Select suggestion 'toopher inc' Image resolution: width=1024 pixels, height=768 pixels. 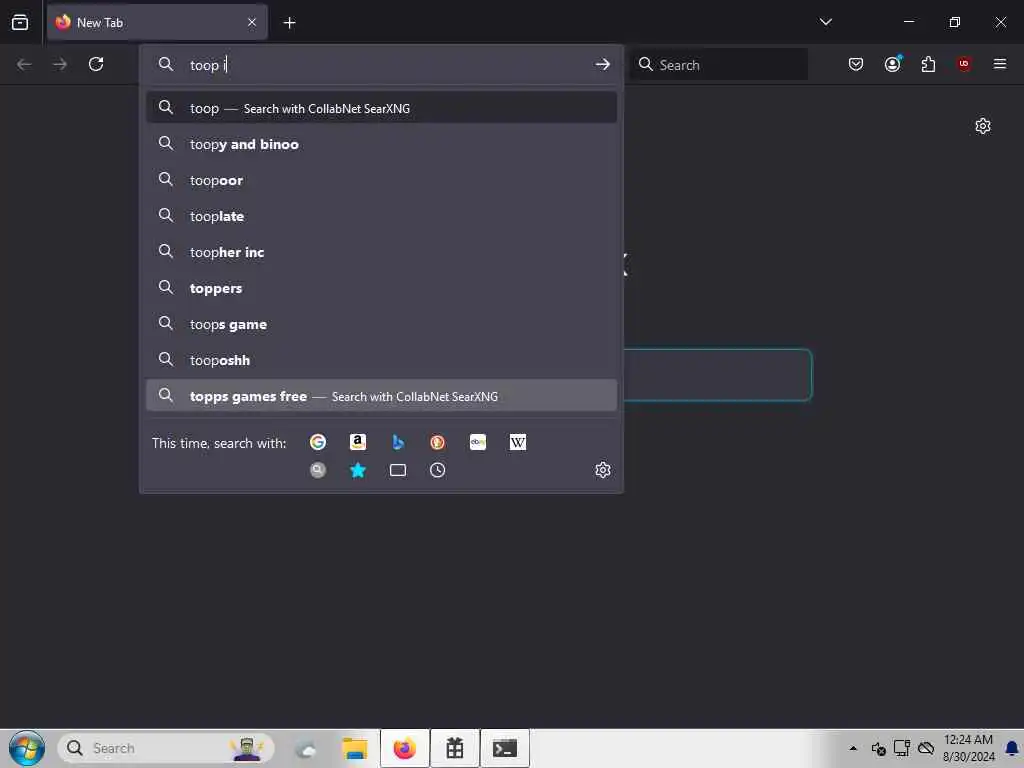[381, 251]
